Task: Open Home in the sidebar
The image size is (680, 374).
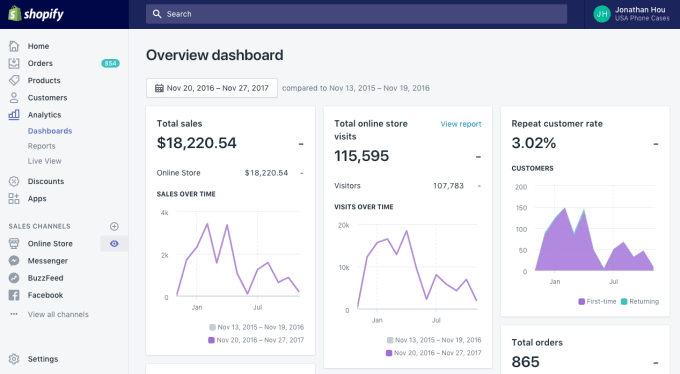Action: [38, 46]
